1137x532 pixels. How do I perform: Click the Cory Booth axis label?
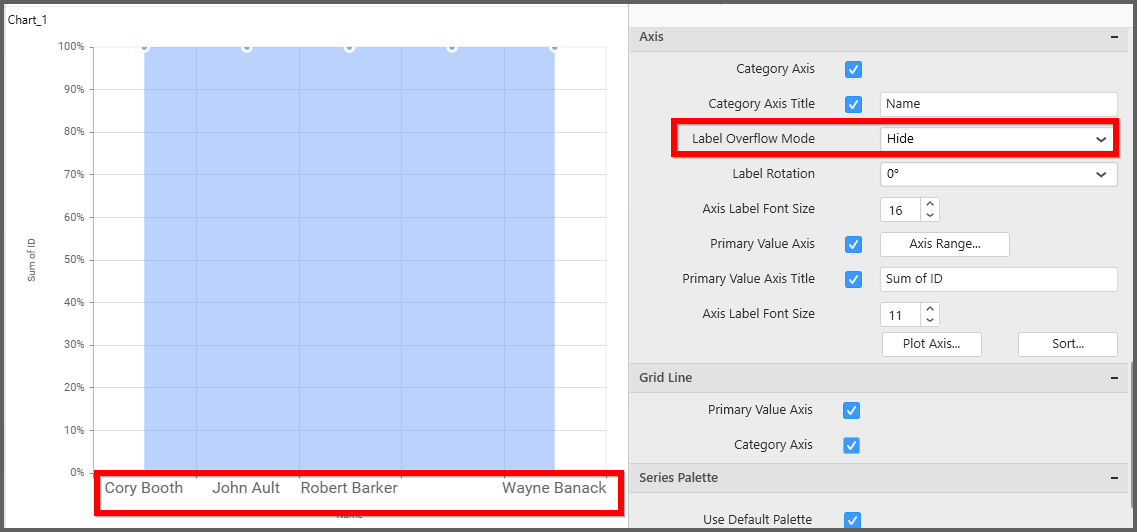(x=144, y=488)
